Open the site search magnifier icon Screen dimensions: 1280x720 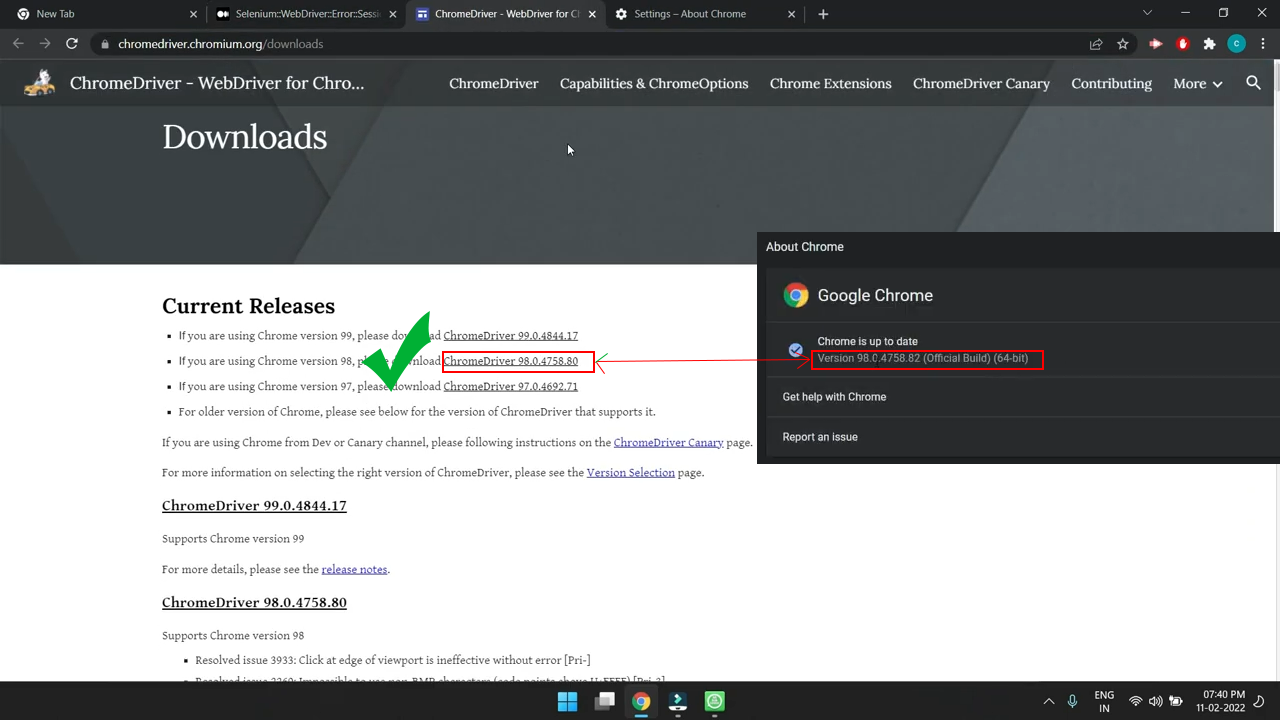coord(1253,83)
